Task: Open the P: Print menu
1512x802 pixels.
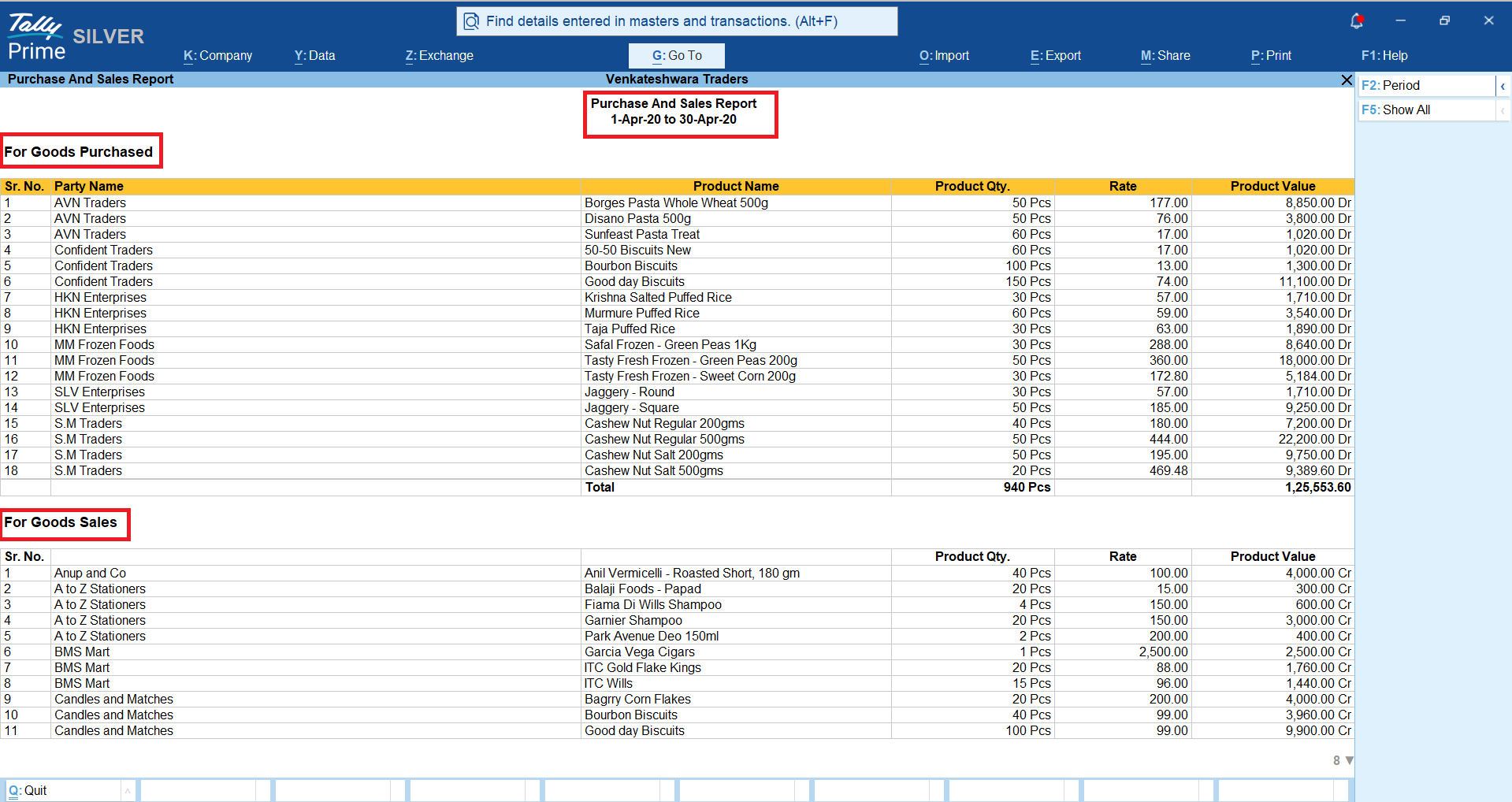Action: [x=1271, y=56]
